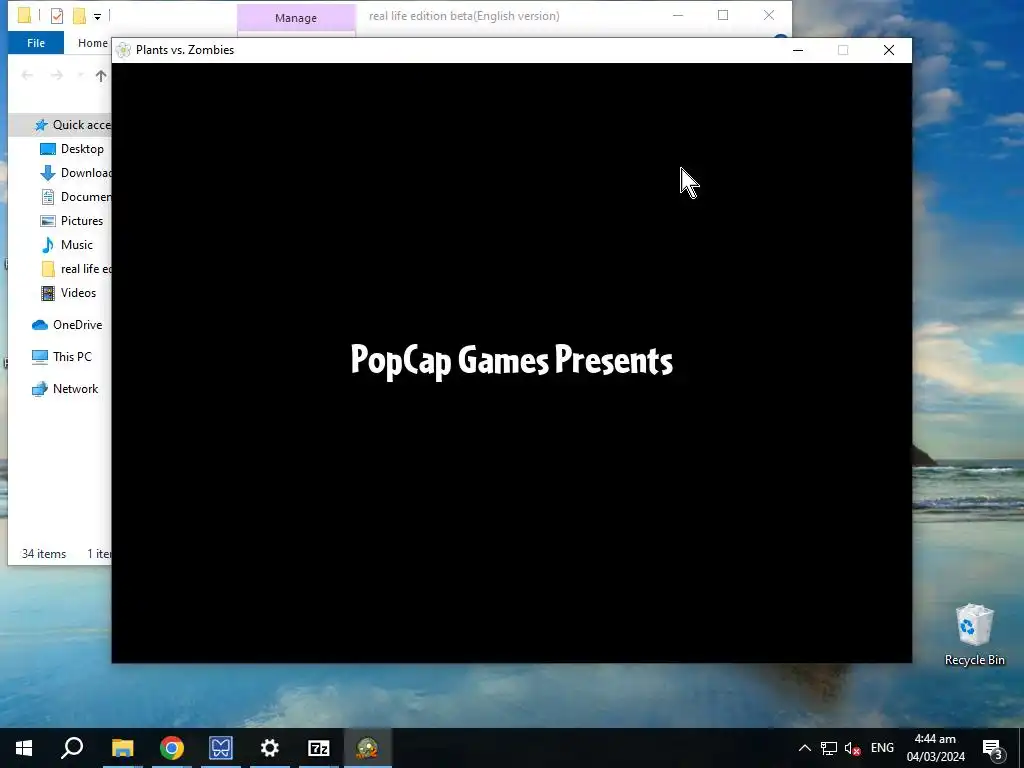Go up one folder level in File Explorer
This screenshot has height=768, width=1024.
[101, 76]
